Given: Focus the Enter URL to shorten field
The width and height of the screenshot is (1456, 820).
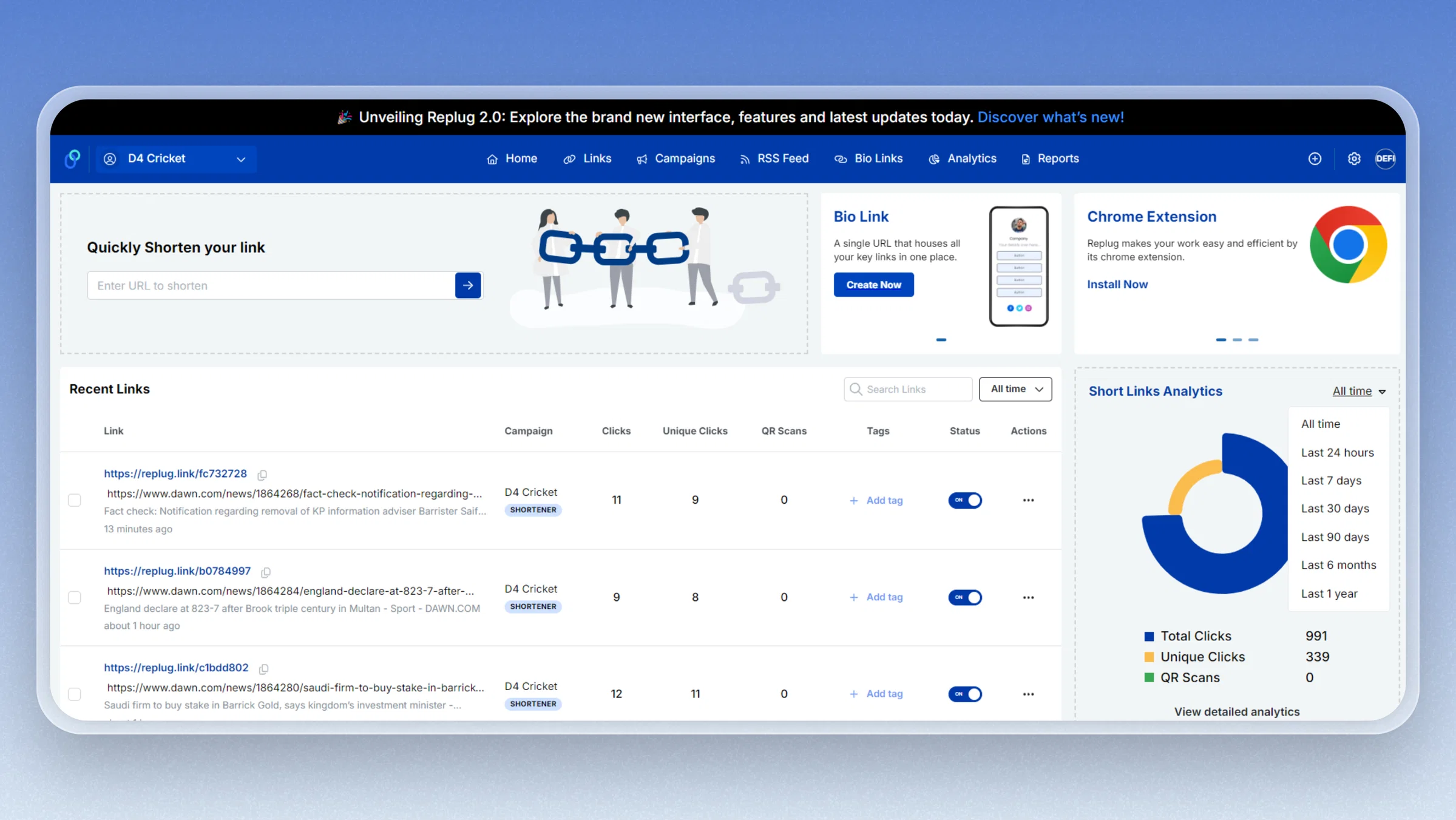Looking at the screenshot, I should (x=271, y=285).
